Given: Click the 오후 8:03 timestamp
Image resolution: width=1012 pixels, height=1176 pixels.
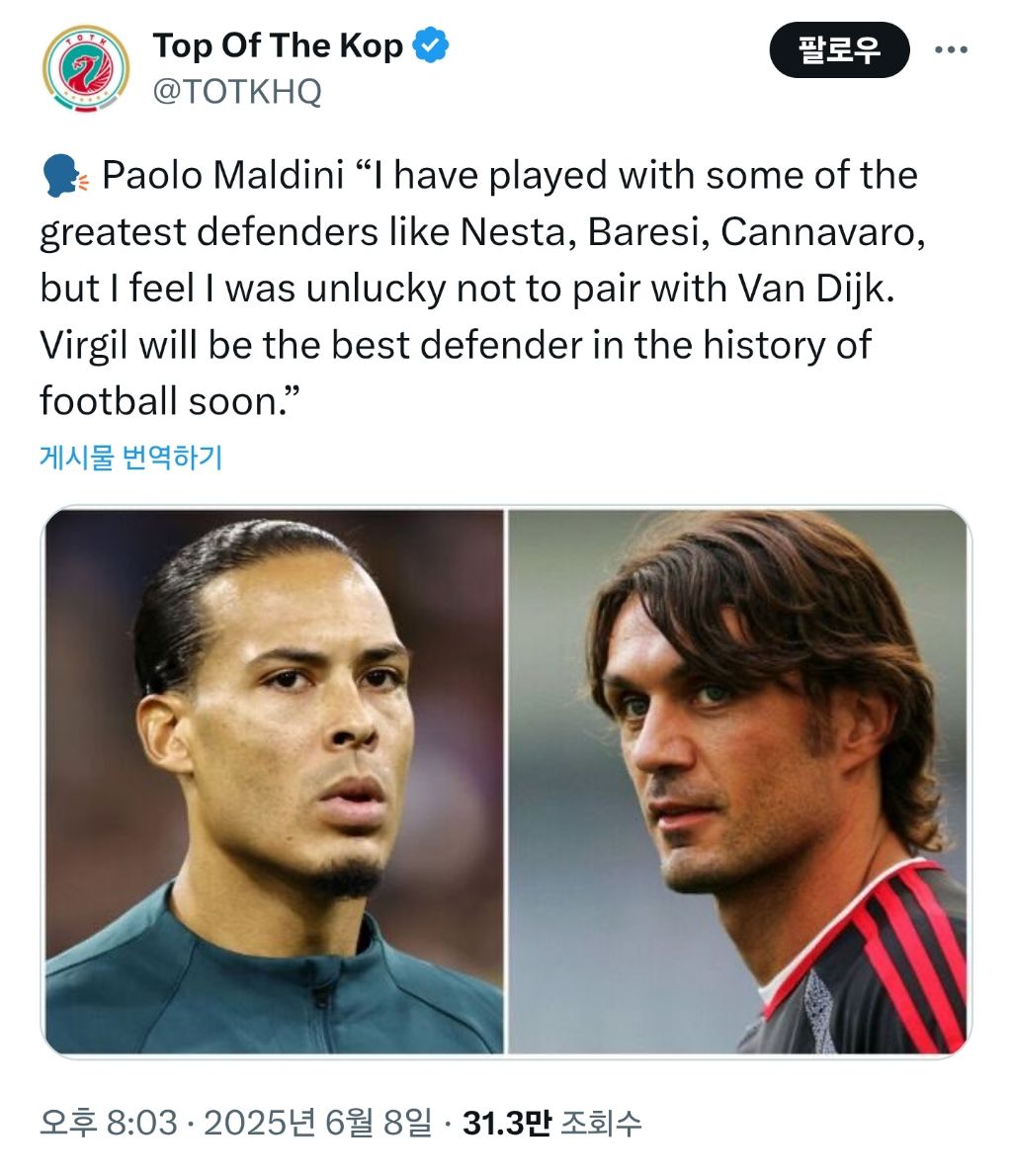Looking at the screenshot, I should [x=108, y=1123].
